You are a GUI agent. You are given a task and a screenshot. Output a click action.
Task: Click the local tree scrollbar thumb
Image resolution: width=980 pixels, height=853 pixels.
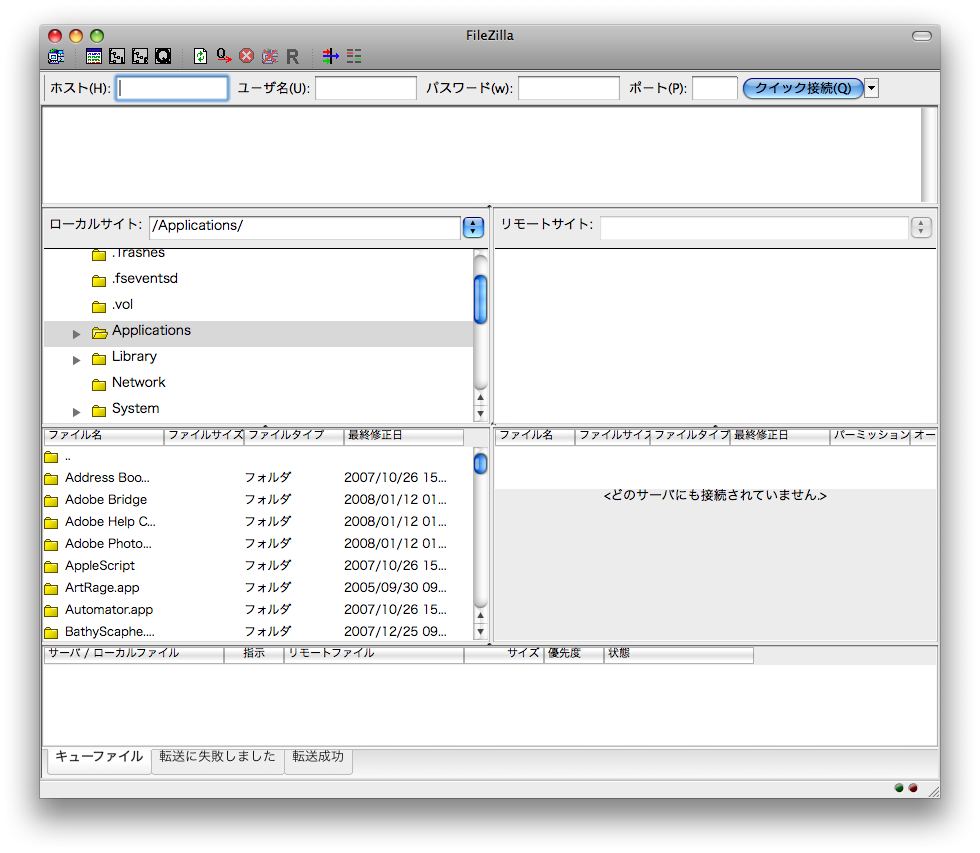coord(480,299)
